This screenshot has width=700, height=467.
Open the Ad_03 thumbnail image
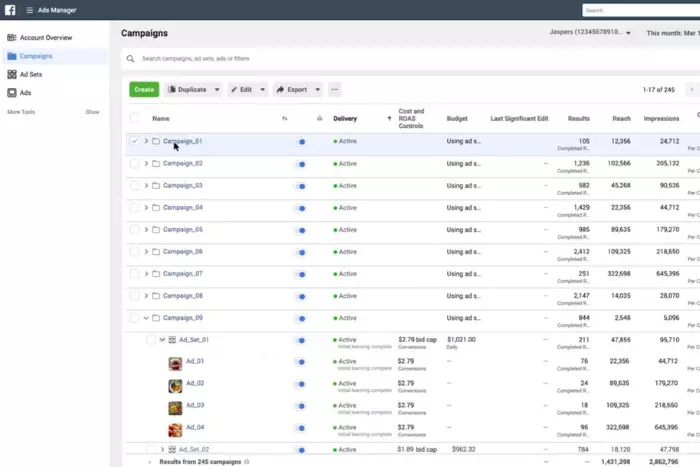[x=175, y=408]
